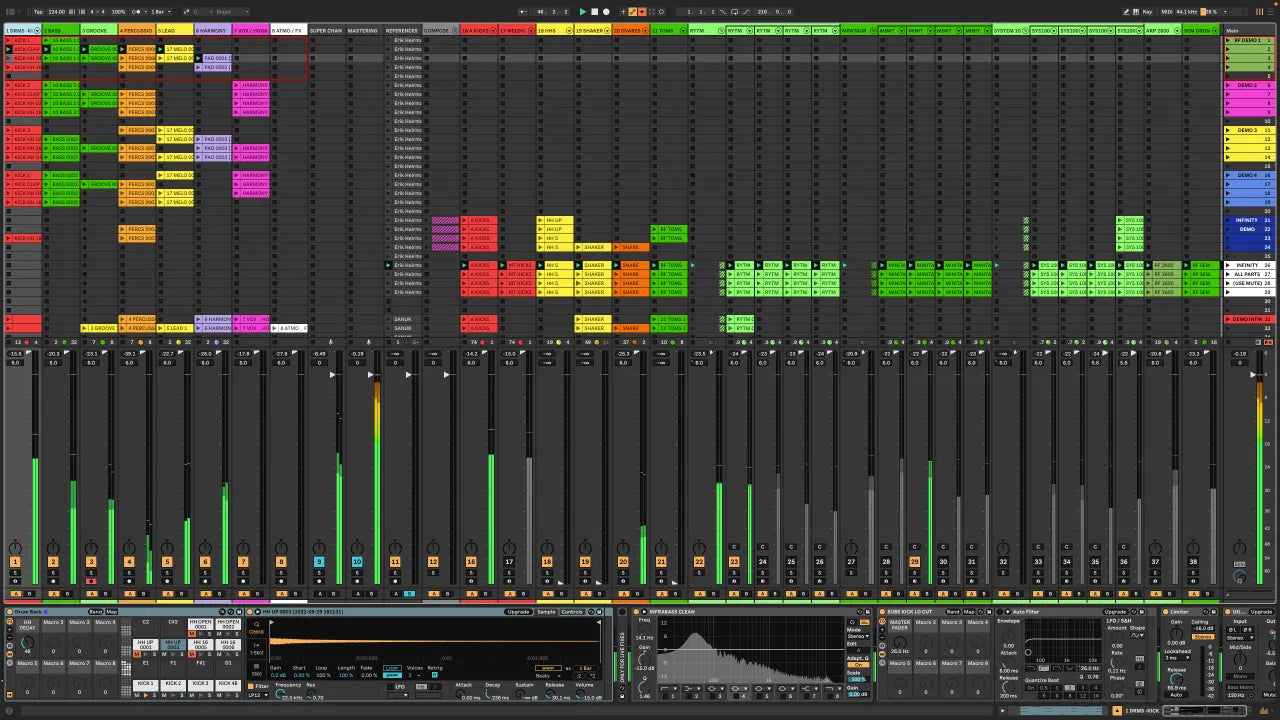Toggle track 10 activator button

pos(357,563)
